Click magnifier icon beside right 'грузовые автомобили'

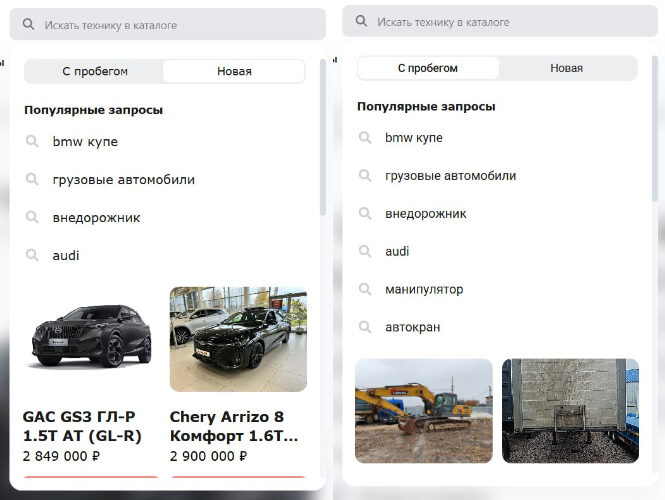pyautogui.click(x=365, y=175)
